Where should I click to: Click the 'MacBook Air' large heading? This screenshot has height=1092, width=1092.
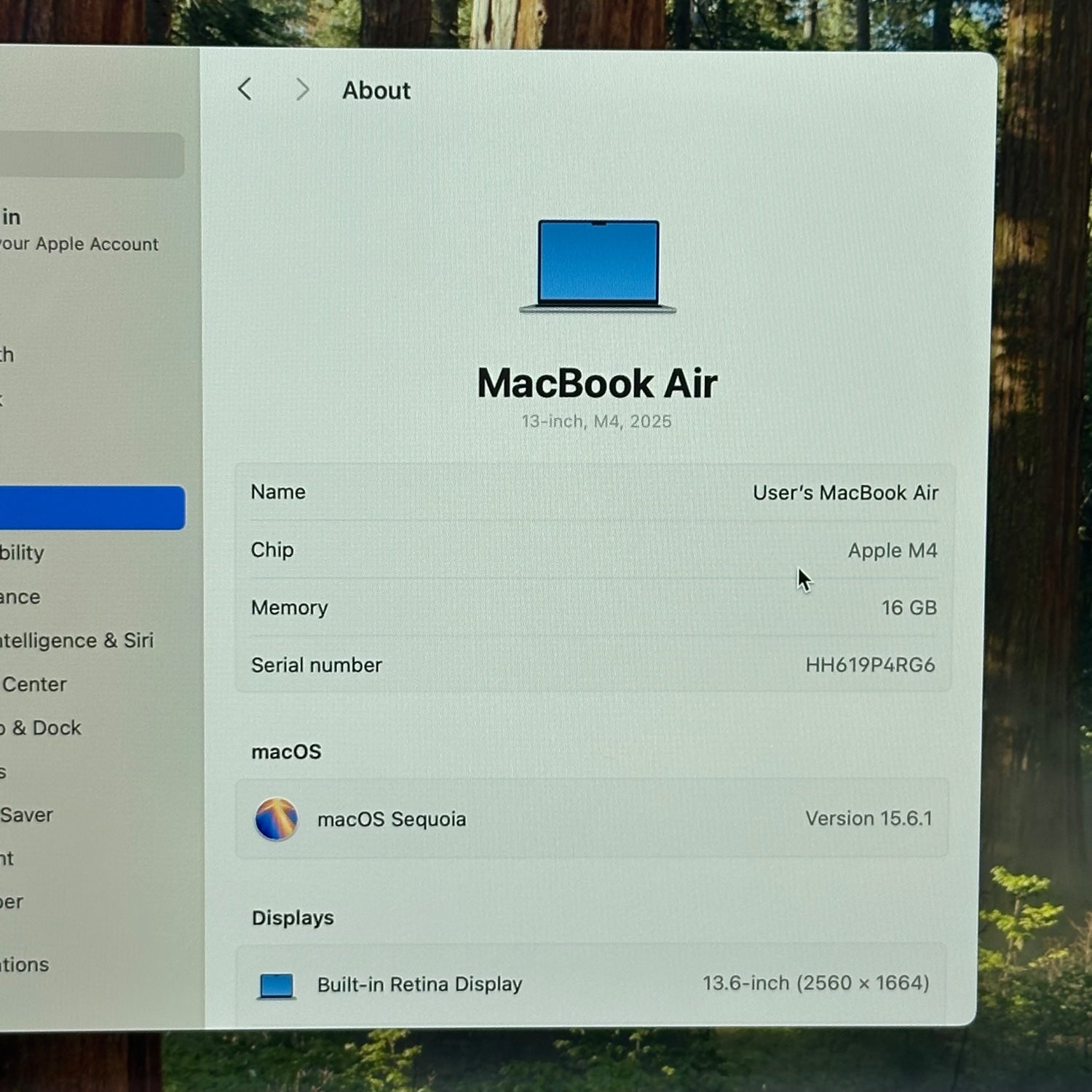click(597, 383)
